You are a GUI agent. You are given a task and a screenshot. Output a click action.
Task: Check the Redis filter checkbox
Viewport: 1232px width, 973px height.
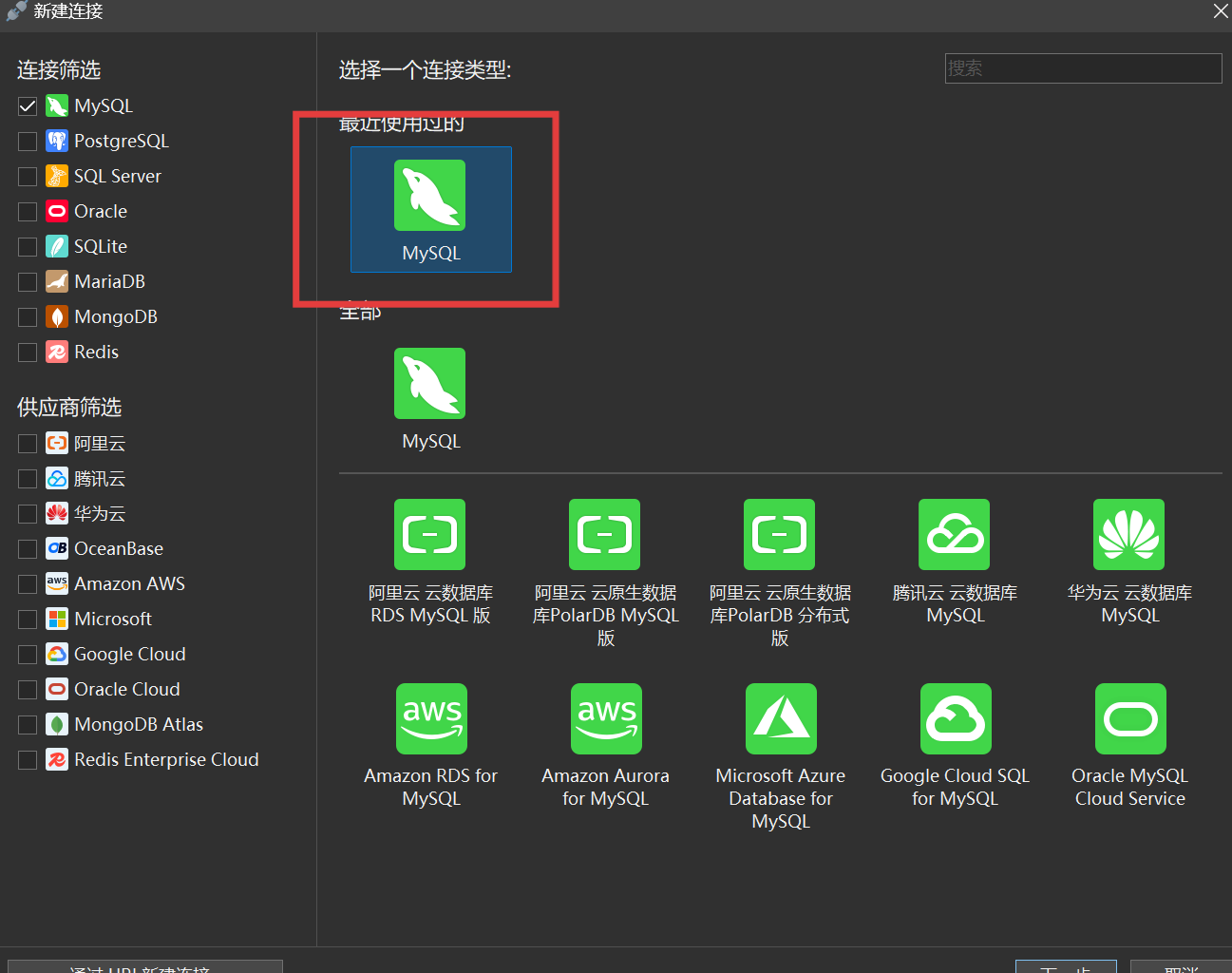coord(28,353)
